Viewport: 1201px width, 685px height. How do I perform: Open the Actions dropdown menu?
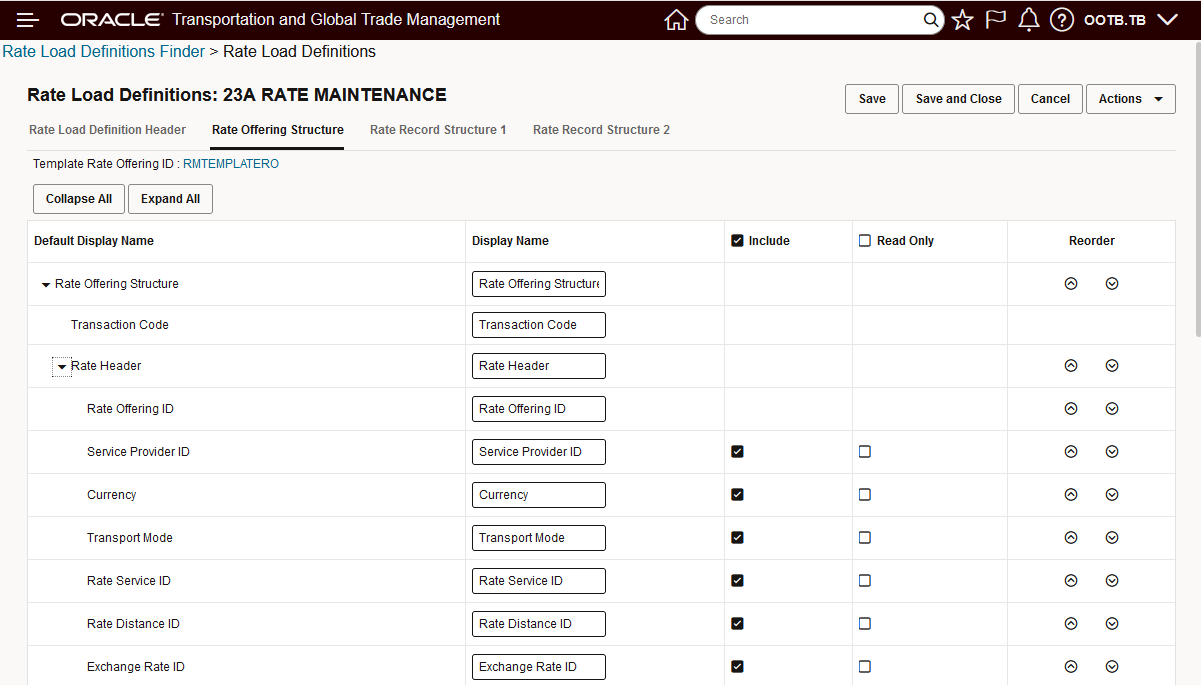pyautogui.click(x=1130, y=99)
